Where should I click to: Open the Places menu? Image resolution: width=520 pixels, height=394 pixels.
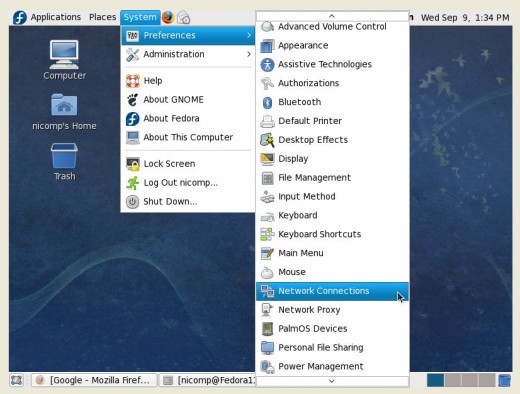[102, 17]
